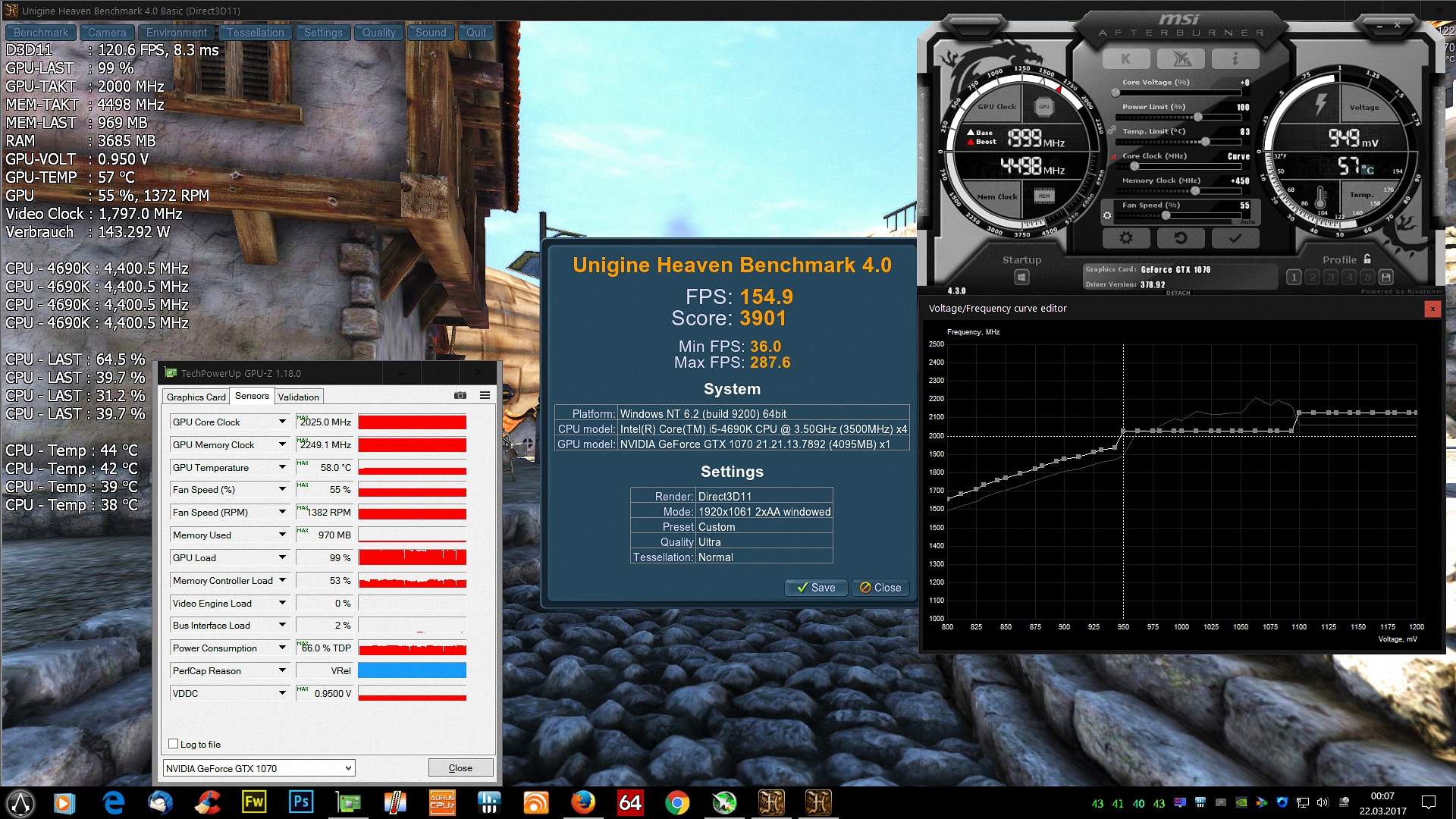Viewport: 1456px width, 819px height.
Task: Open NVIDIA GeForce GTX 1070 device selector
Action: pos(259,768)
